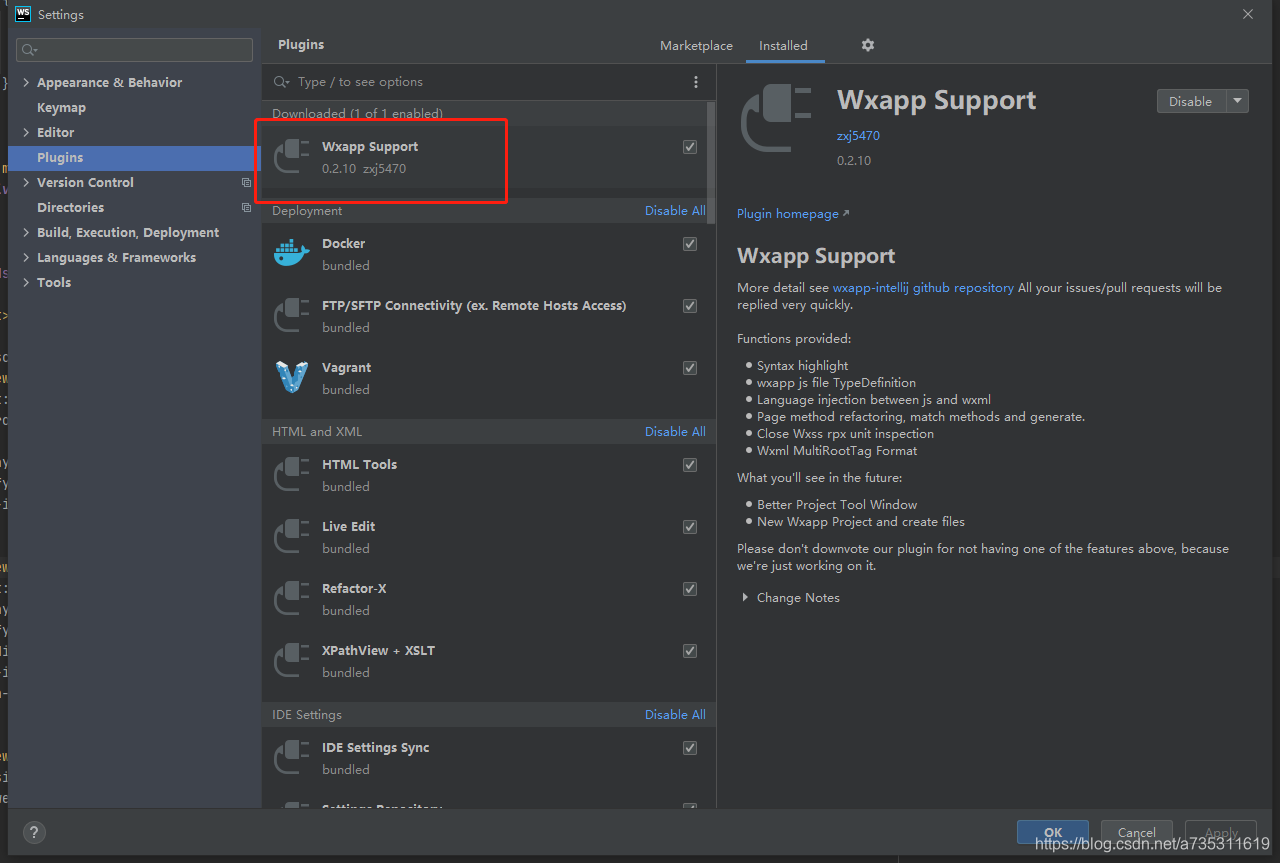Click the help question mark button

click(x=34, y=832)
